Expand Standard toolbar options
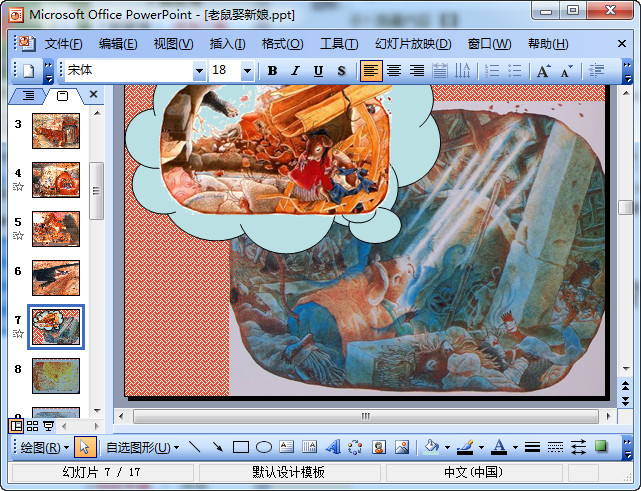 pyautogui.click(x=48, y=71)
